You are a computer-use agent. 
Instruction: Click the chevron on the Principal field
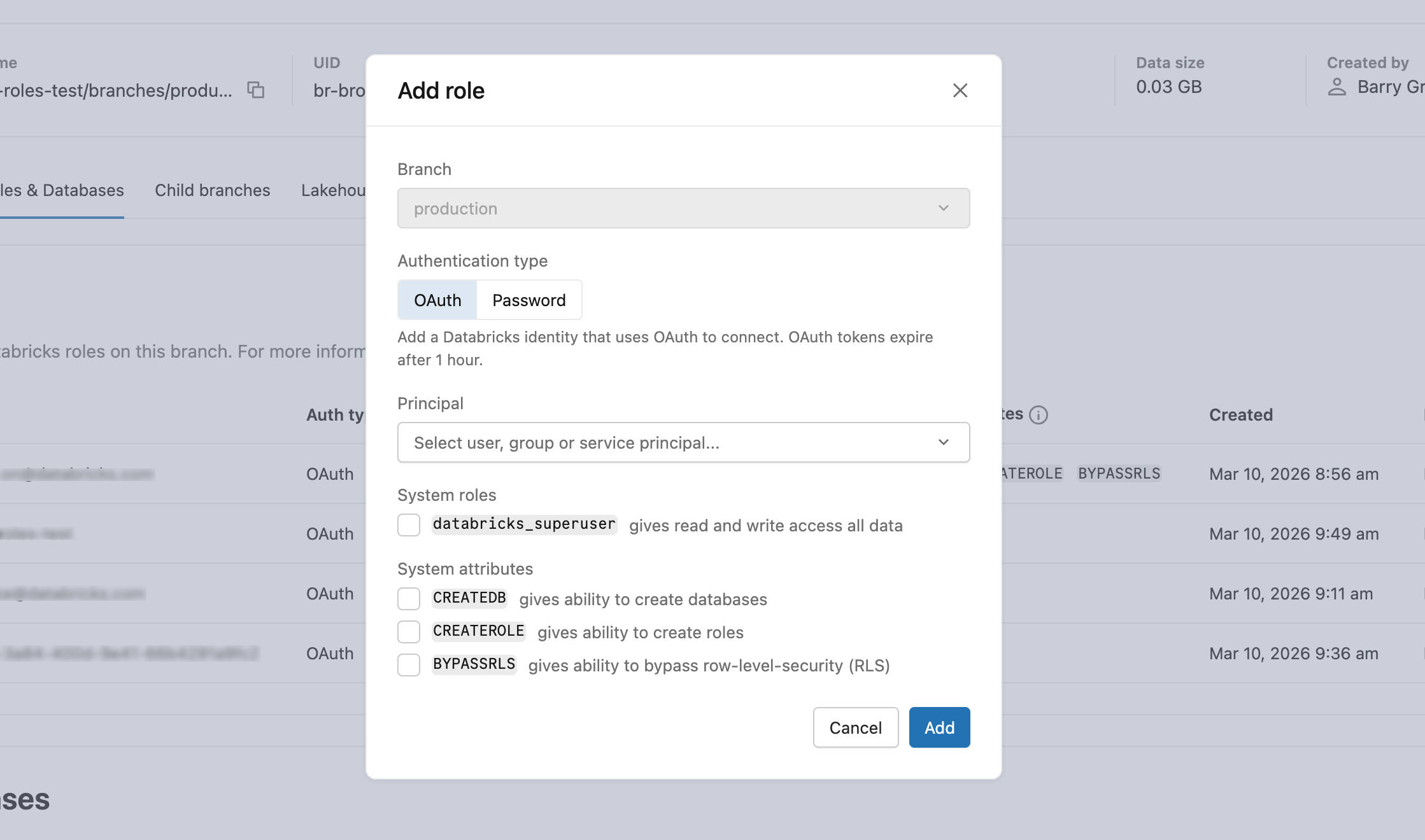coord(943,442)
